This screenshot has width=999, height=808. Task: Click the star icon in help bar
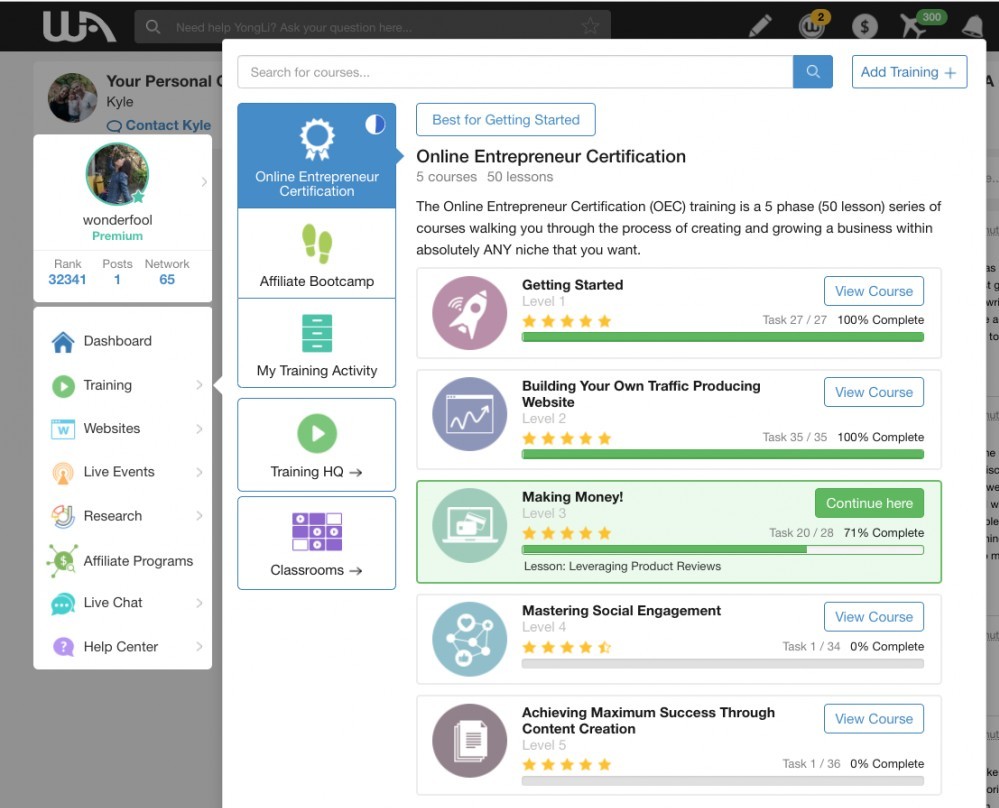tap(591, 26)
